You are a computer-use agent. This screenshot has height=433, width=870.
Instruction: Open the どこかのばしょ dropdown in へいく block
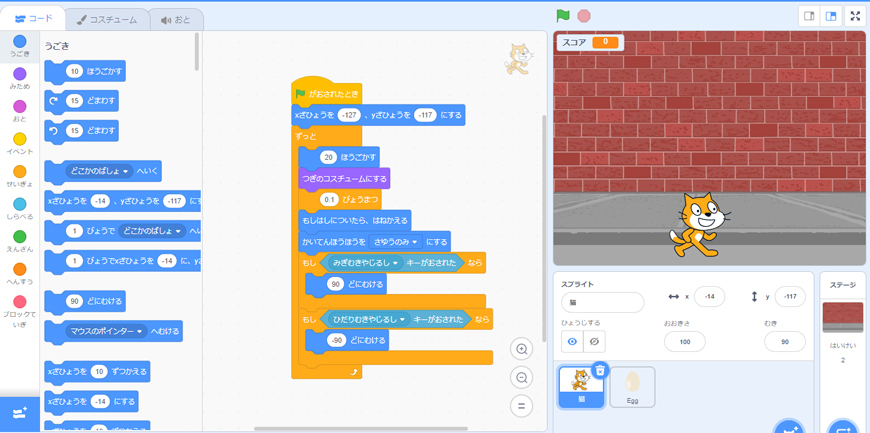(99, 172)
